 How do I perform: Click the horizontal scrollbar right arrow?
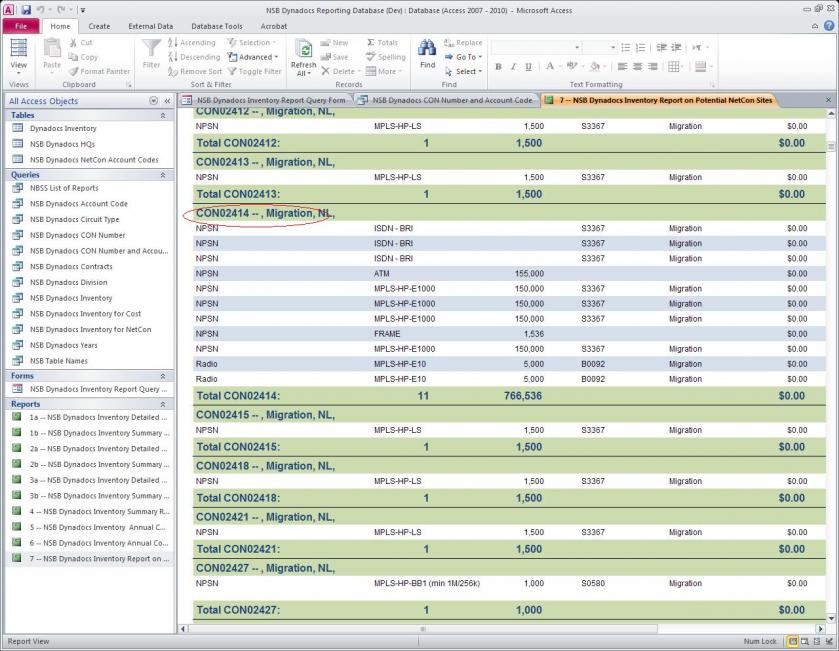tap(820, 629)
